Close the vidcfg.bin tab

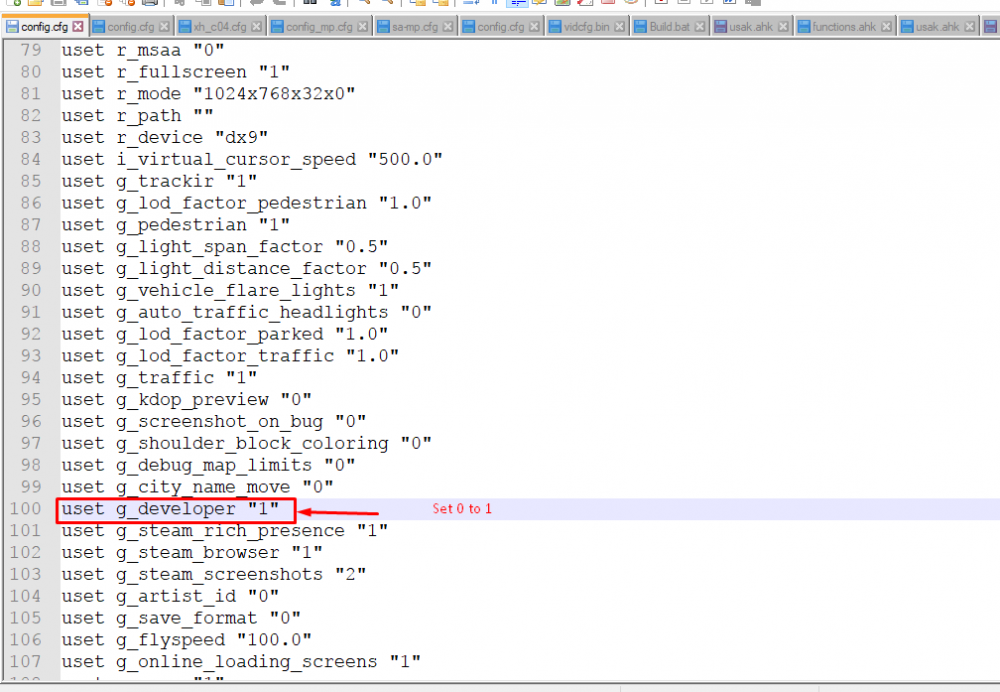click(620, 26)
